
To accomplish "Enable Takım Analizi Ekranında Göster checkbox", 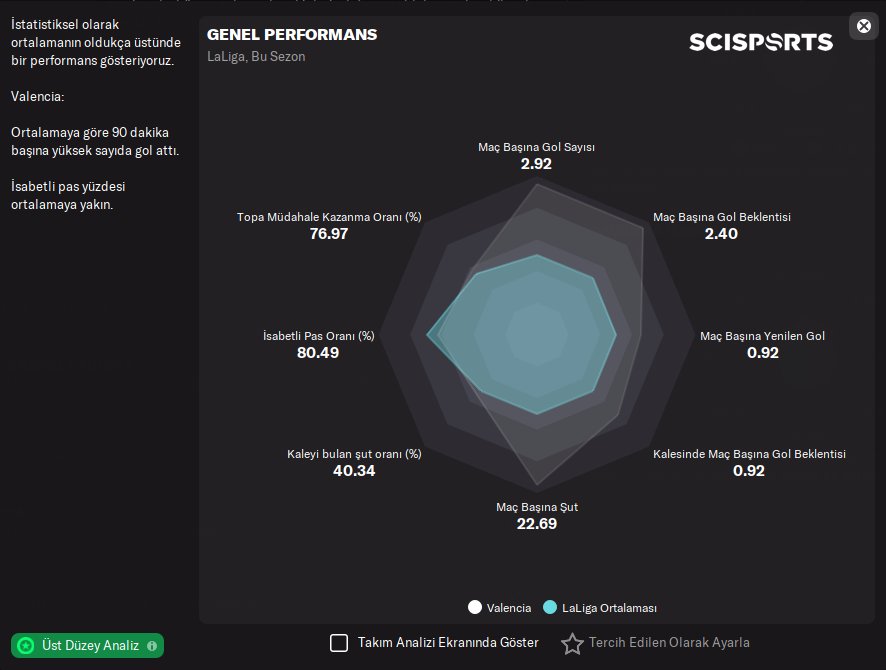I will pos(339,643).
